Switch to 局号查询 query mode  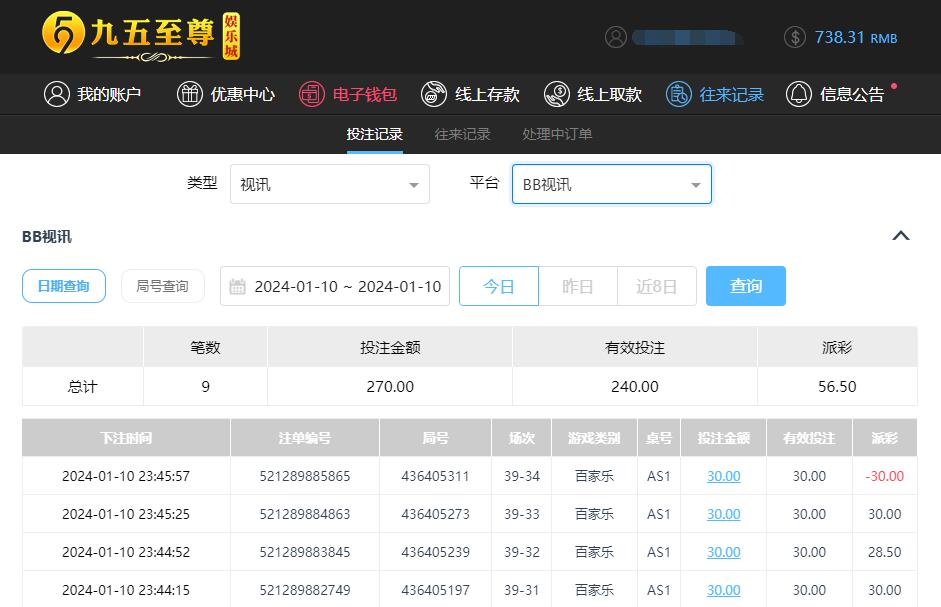162,286
